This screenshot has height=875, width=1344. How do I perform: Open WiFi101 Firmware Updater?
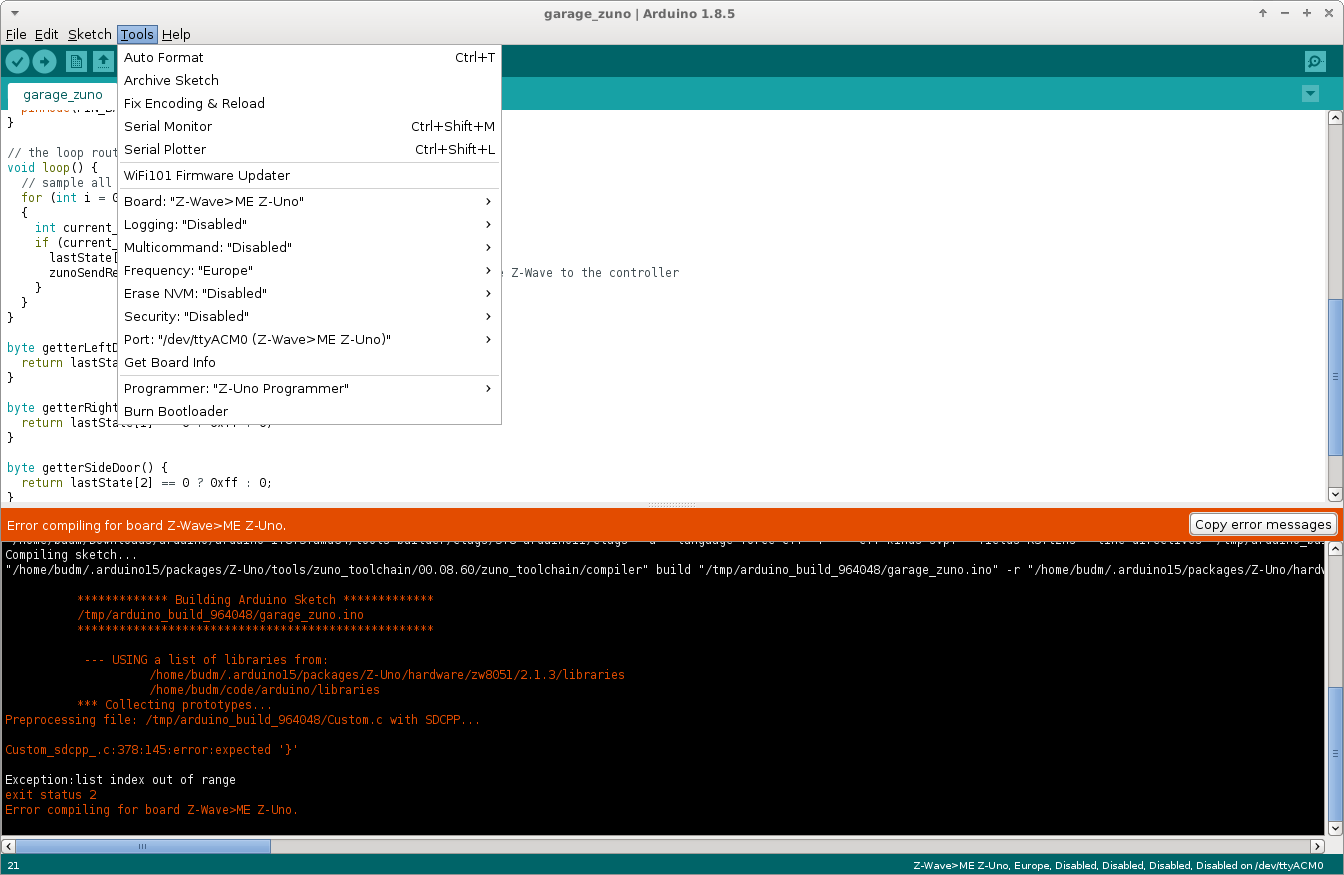point(309,175)
